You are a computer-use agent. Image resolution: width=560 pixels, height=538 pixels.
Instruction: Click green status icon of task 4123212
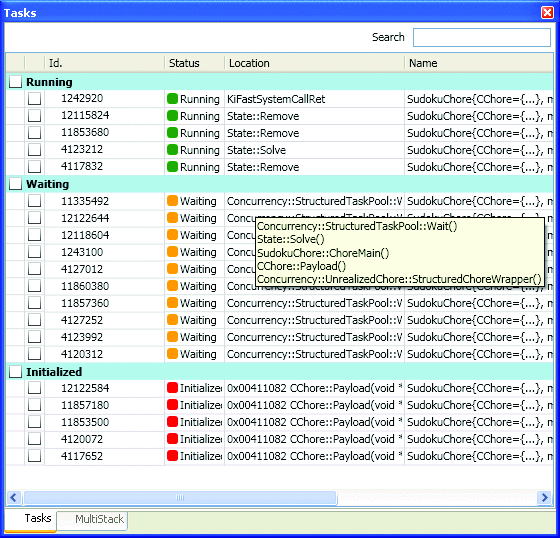(172, 150)
